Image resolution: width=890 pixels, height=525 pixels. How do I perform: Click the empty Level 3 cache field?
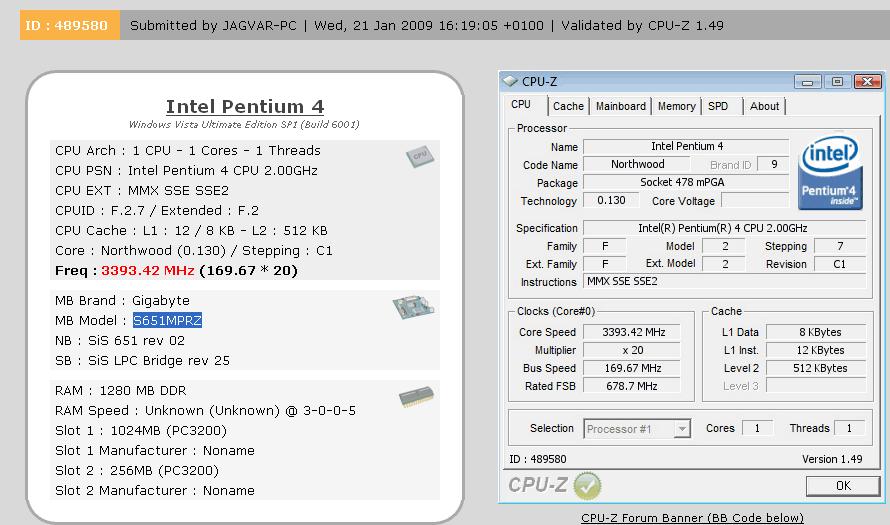point(816,387)
